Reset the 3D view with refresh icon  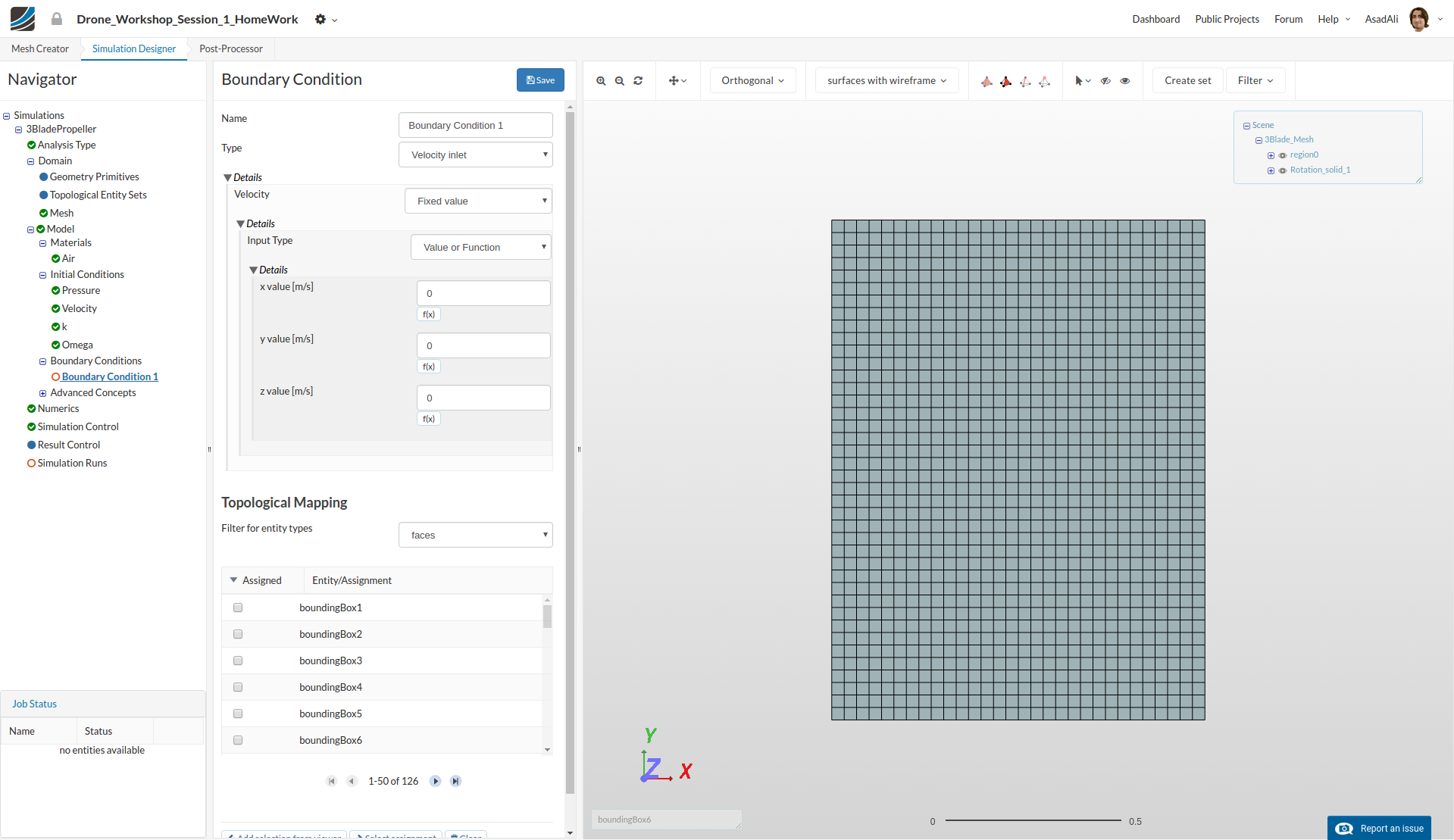(x=638, y=81)
